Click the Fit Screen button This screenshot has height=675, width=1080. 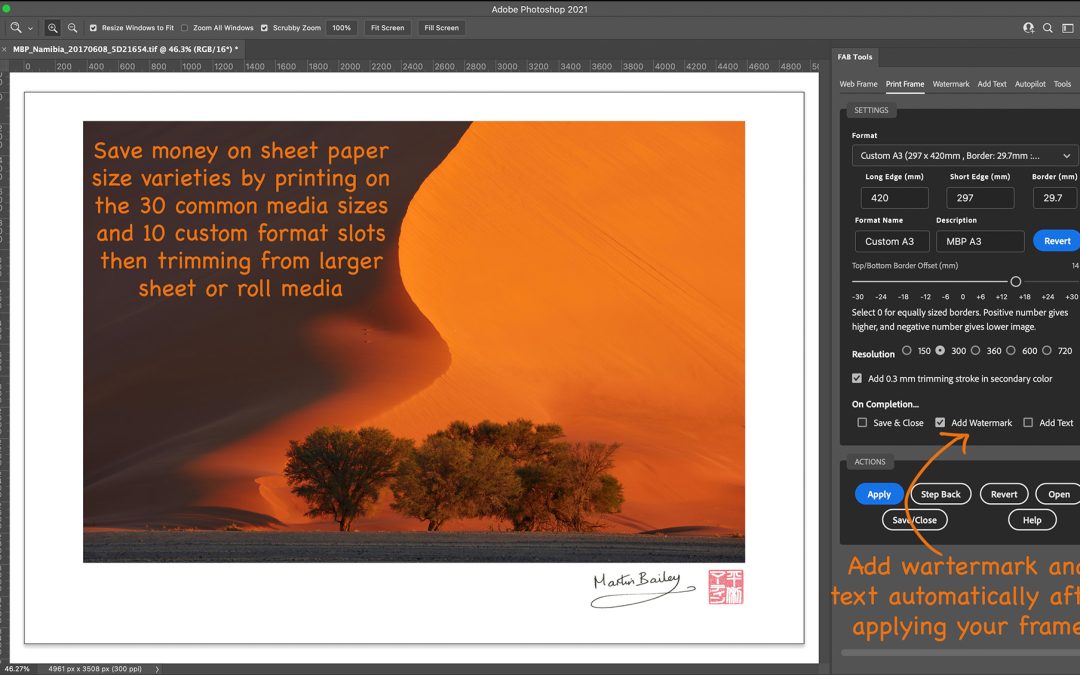coord(387,28)
